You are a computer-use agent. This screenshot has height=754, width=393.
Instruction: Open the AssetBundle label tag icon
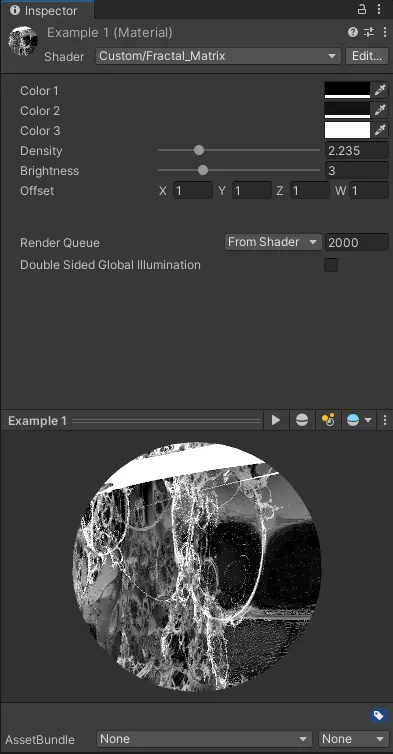point(379,716)
